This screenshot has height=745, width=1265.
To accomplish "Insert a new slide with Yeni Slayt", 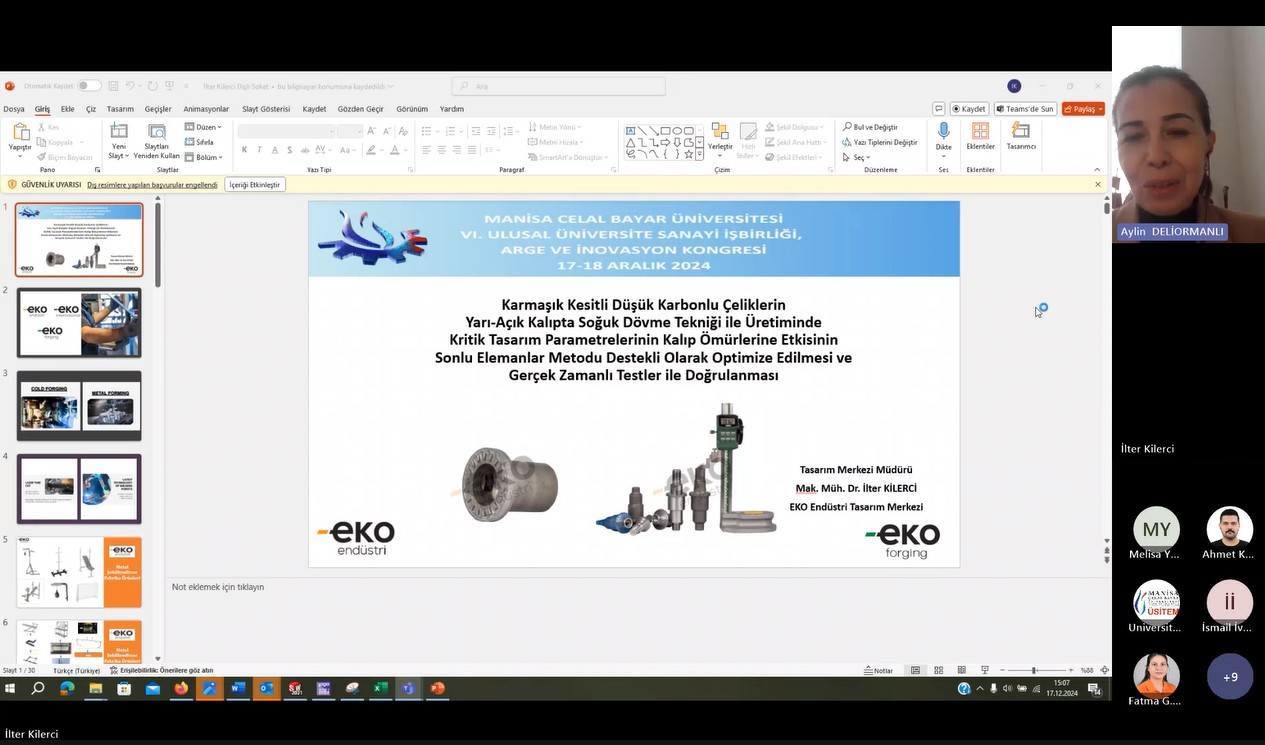I will pyautogui.click(x=119, y=132).
